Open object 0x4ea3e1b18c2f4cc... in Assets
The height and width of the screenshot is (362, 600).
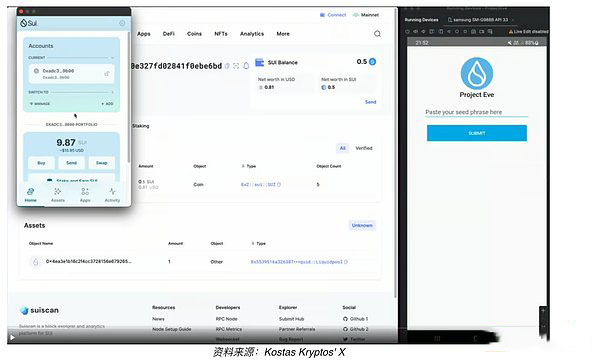tap(89, 261)
